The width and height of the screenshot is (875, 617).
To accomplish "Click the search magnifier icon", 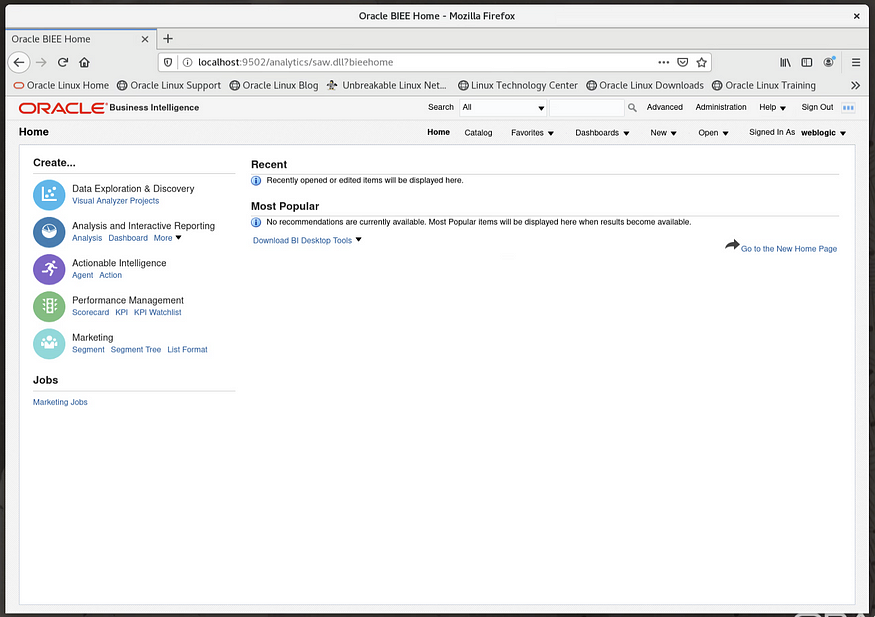I will [x=632, y=108].
